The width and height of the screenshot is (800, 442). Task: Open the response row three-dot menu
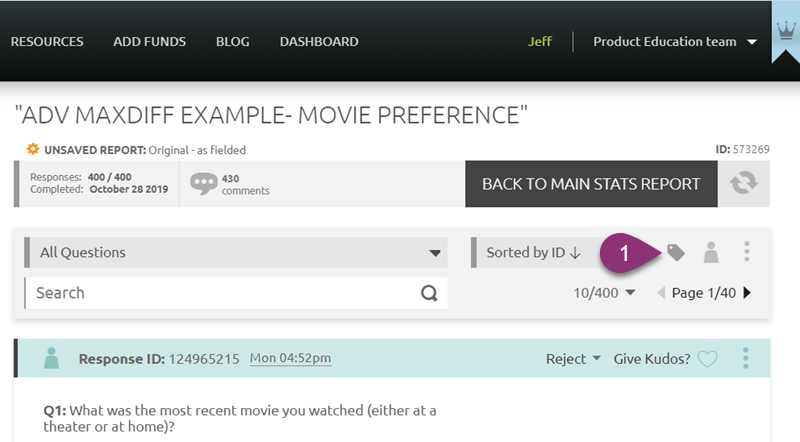pos(747,358)
